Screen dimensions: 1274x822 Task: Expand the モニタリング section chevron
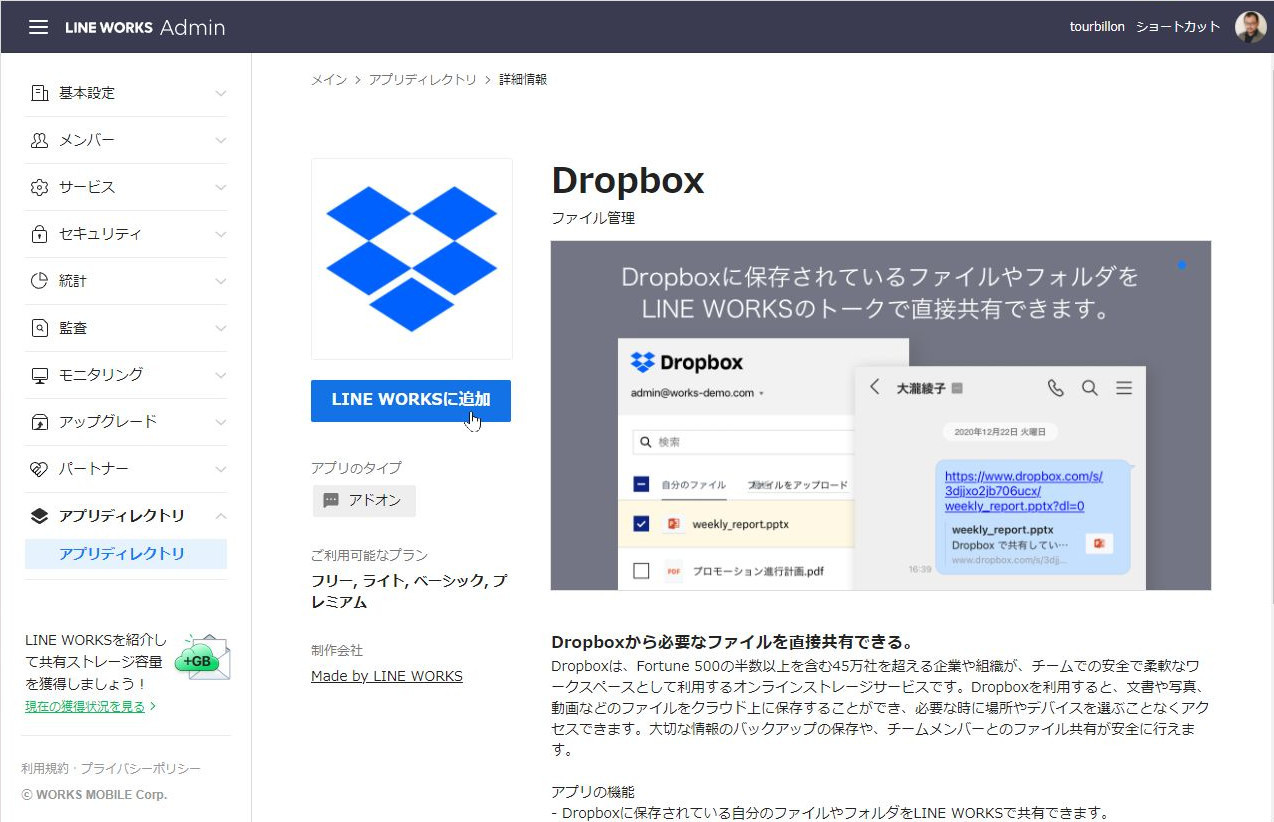pos(221,375)
